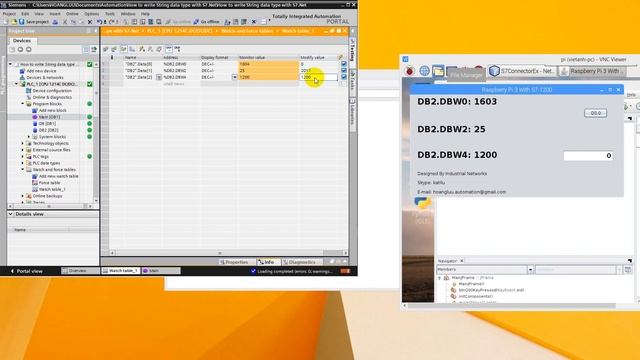Collapse the Program blocks folder
This screenshot has height=360, width=640.
tap(23, 104)
